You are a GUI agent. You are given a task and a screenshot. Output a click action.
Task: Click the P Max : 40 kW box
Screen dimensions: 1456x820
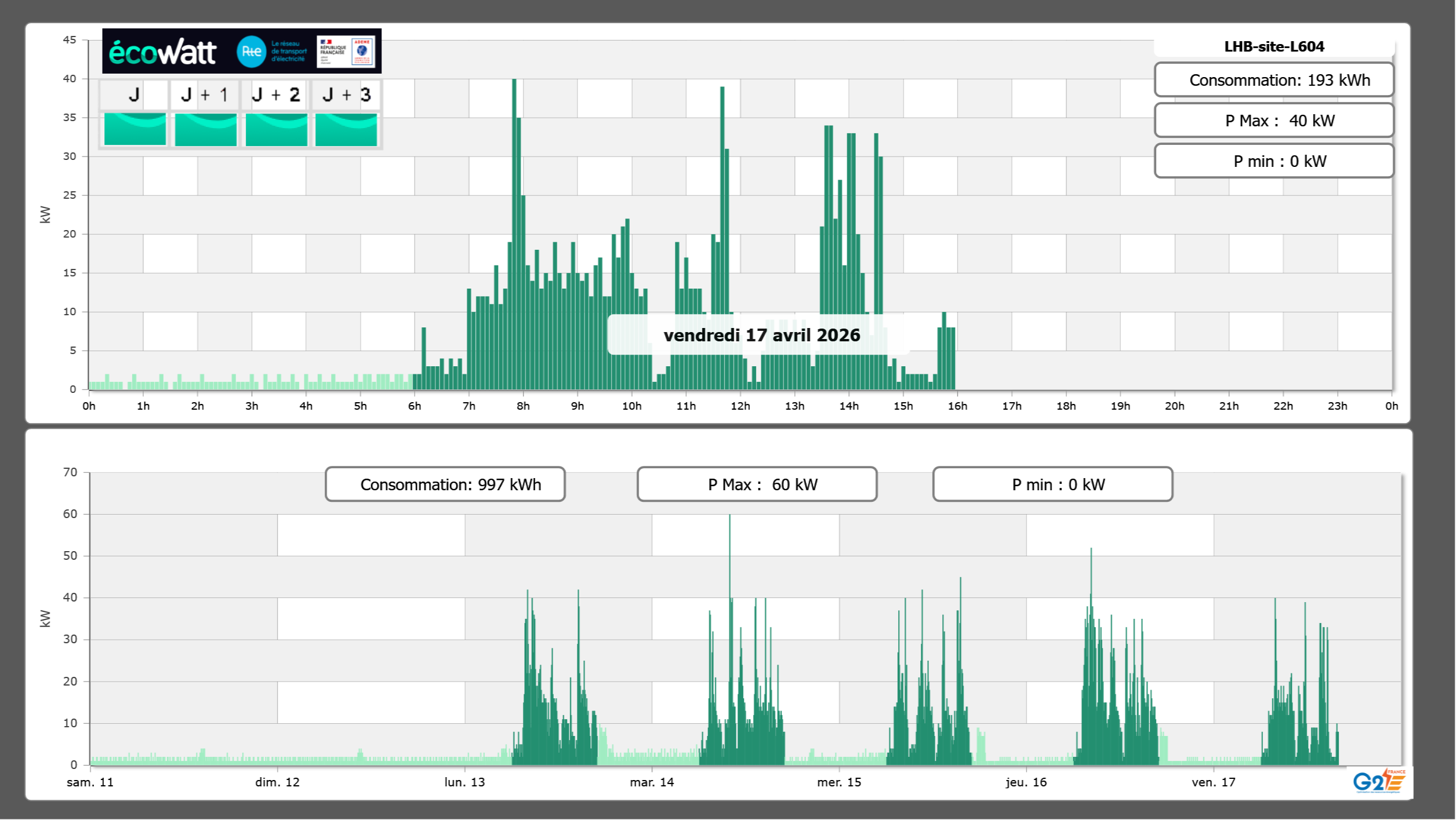point(1274,121)
